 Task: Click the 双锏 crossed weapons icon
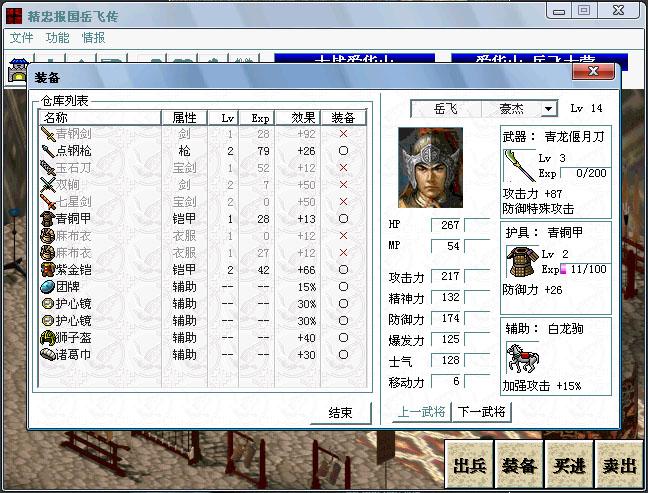48,185
